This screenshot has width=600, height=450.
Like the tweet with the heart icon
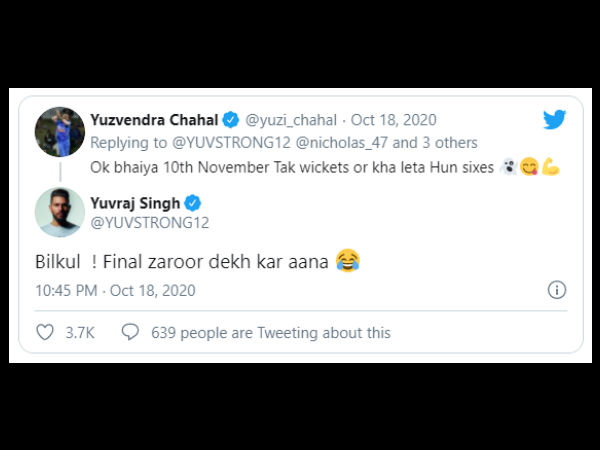click(45, 332)
